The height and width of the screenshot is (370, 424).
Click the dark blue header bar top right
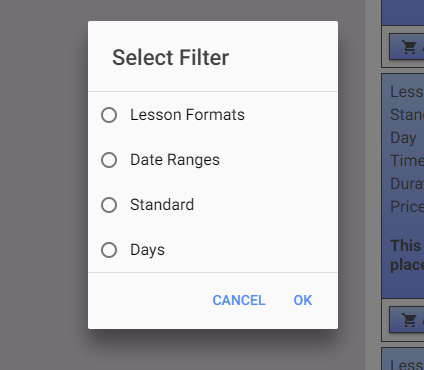tap(403, 12)
